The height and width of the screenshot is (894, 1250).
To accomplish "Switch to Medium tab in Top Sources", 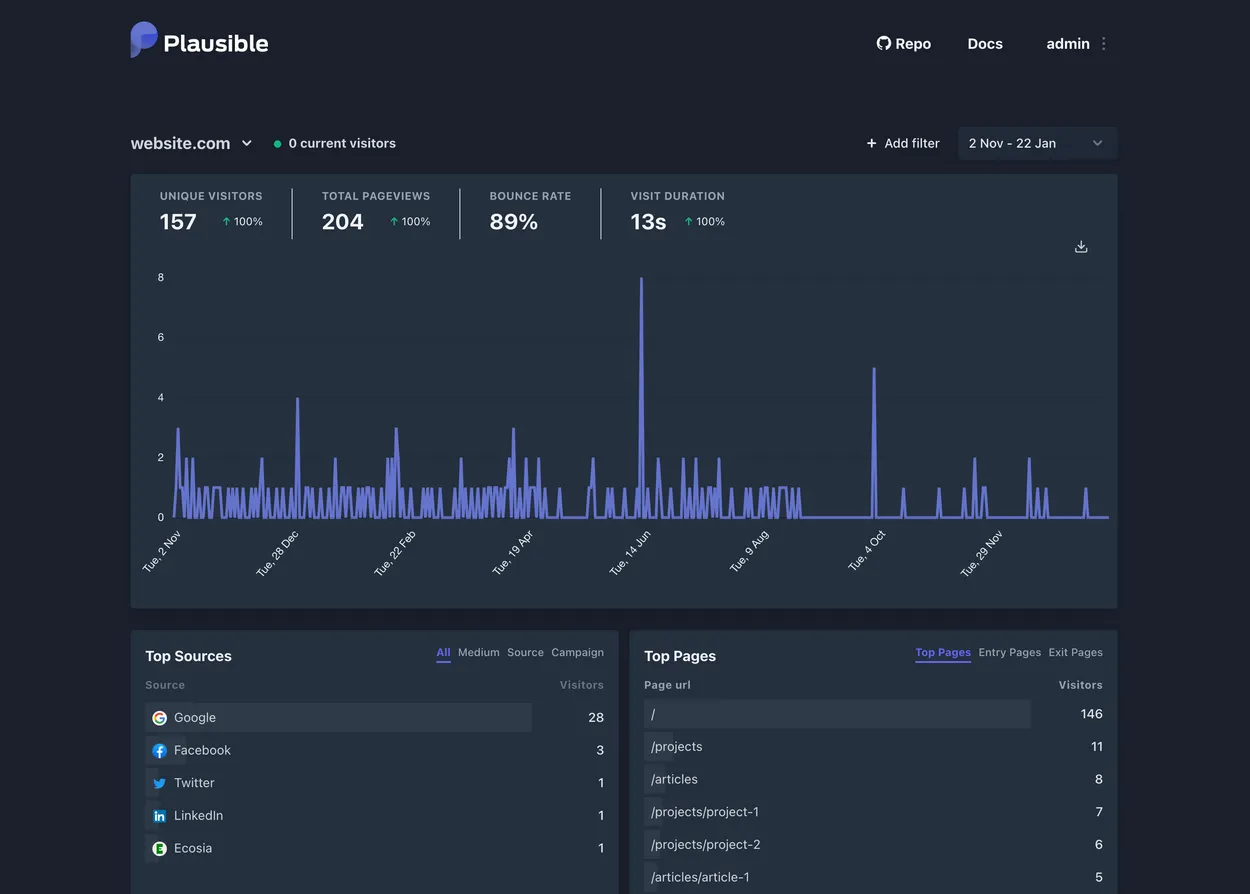I will pos(478,653).
